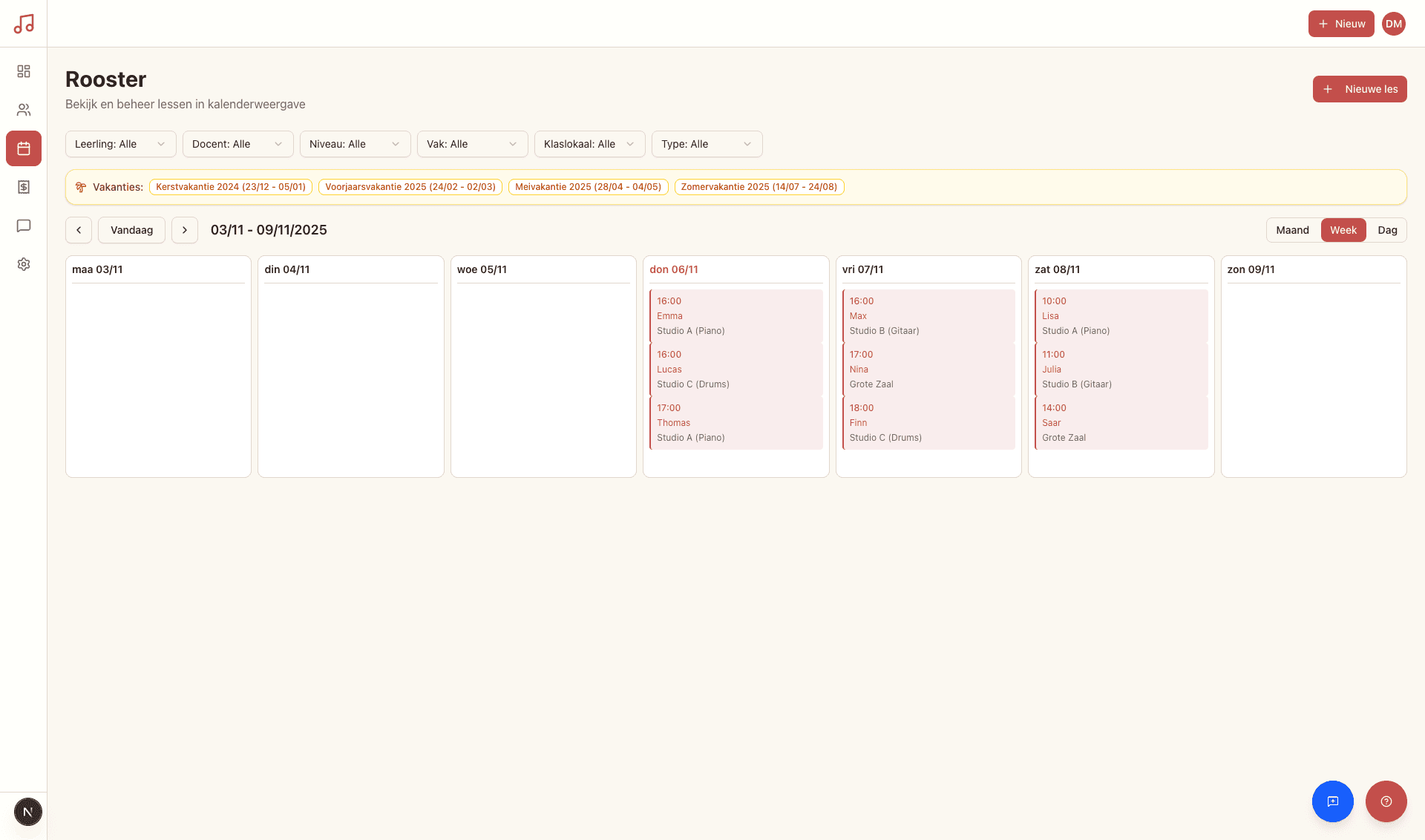Open invoices via the dollar receipt icon

tap(24, 187)
